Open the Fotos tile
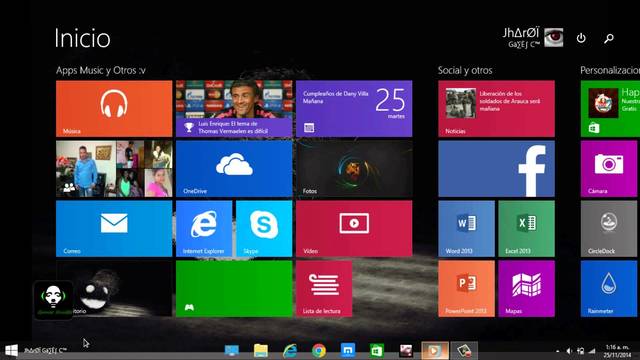Image resolution: width=640 pixels, height=360 pixels. [354, 169]
